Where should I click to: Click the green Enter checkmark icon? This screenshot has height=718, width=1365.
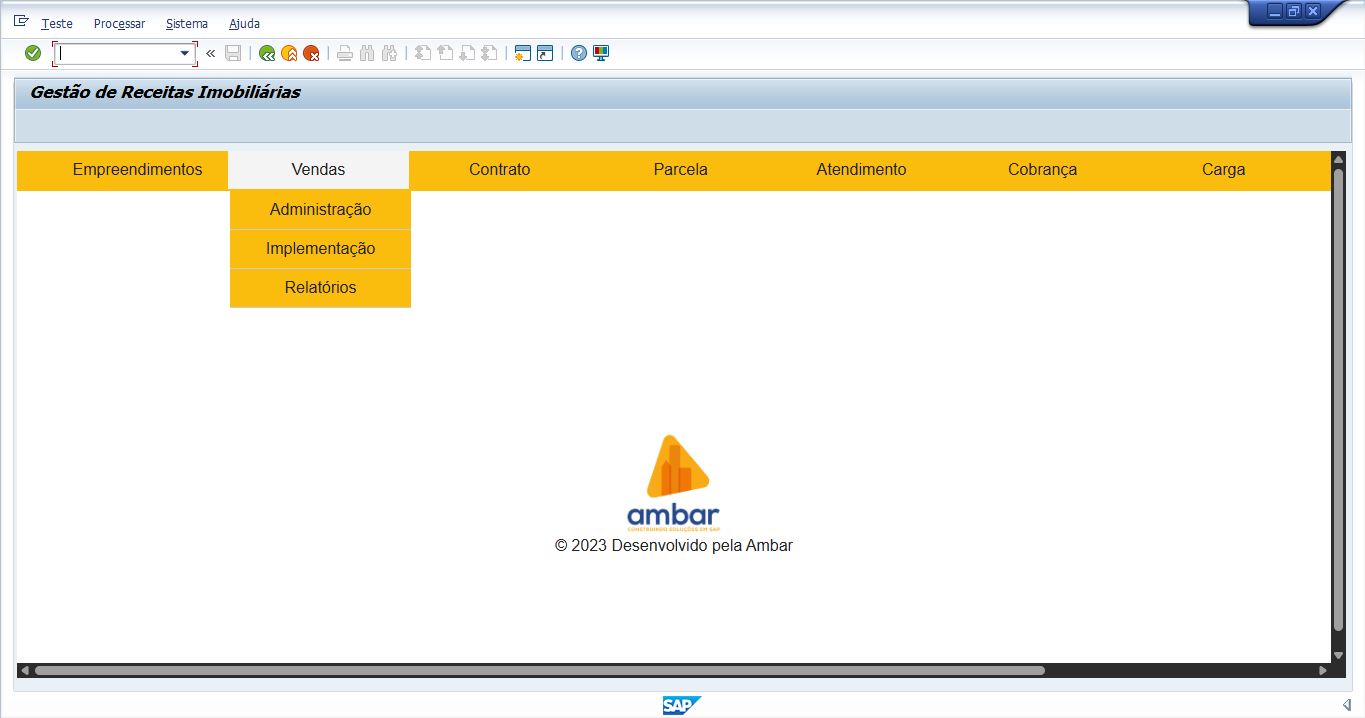click(33, 53)
